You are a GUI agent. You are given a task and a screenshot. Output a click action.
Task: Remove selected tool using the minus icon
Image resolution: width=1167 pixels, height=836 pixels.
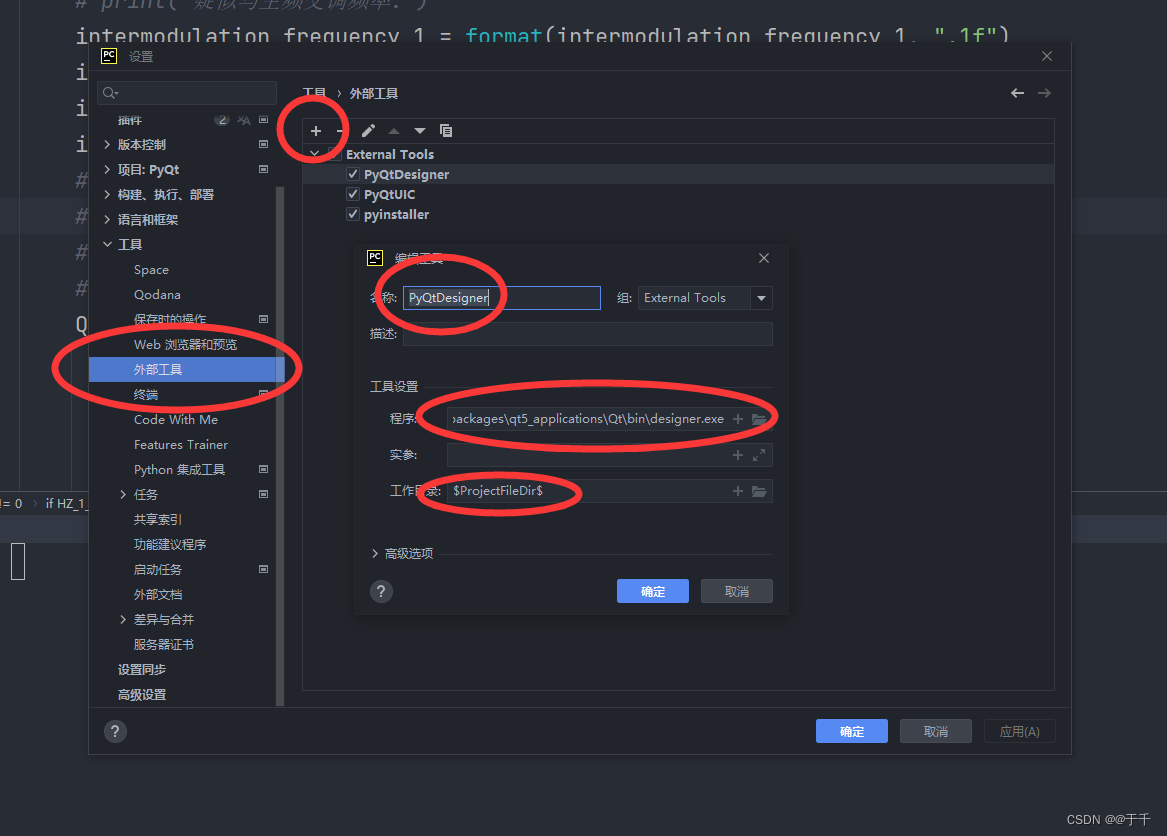click(x=342, y=130)
